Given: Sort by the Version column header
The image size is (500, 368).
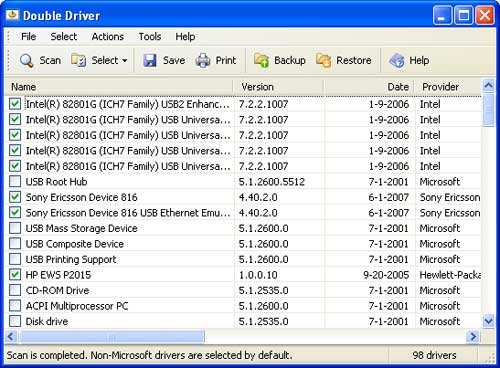Looking at the screenshot, I should (x=278, y=87).
